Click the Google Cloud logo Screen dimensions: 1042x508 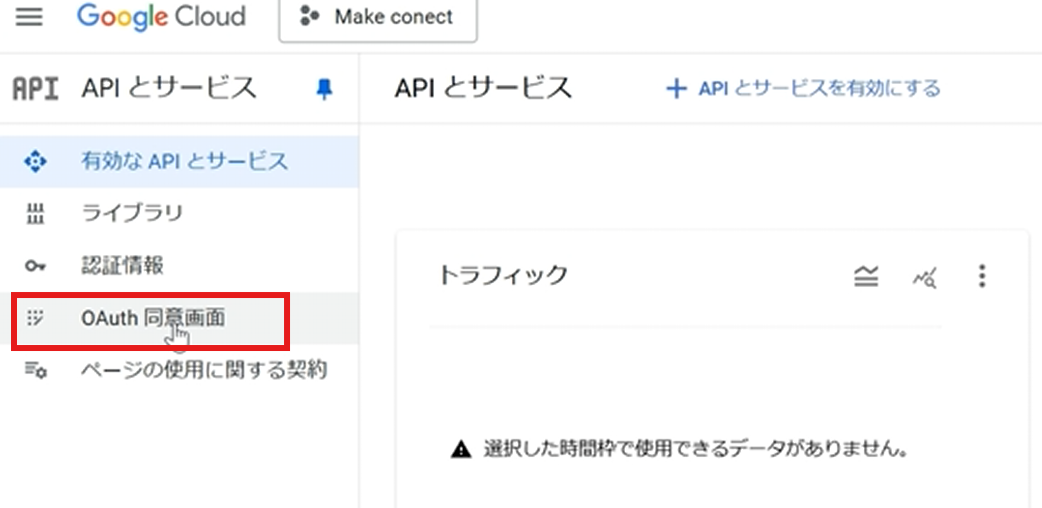[x=161, y=17]
